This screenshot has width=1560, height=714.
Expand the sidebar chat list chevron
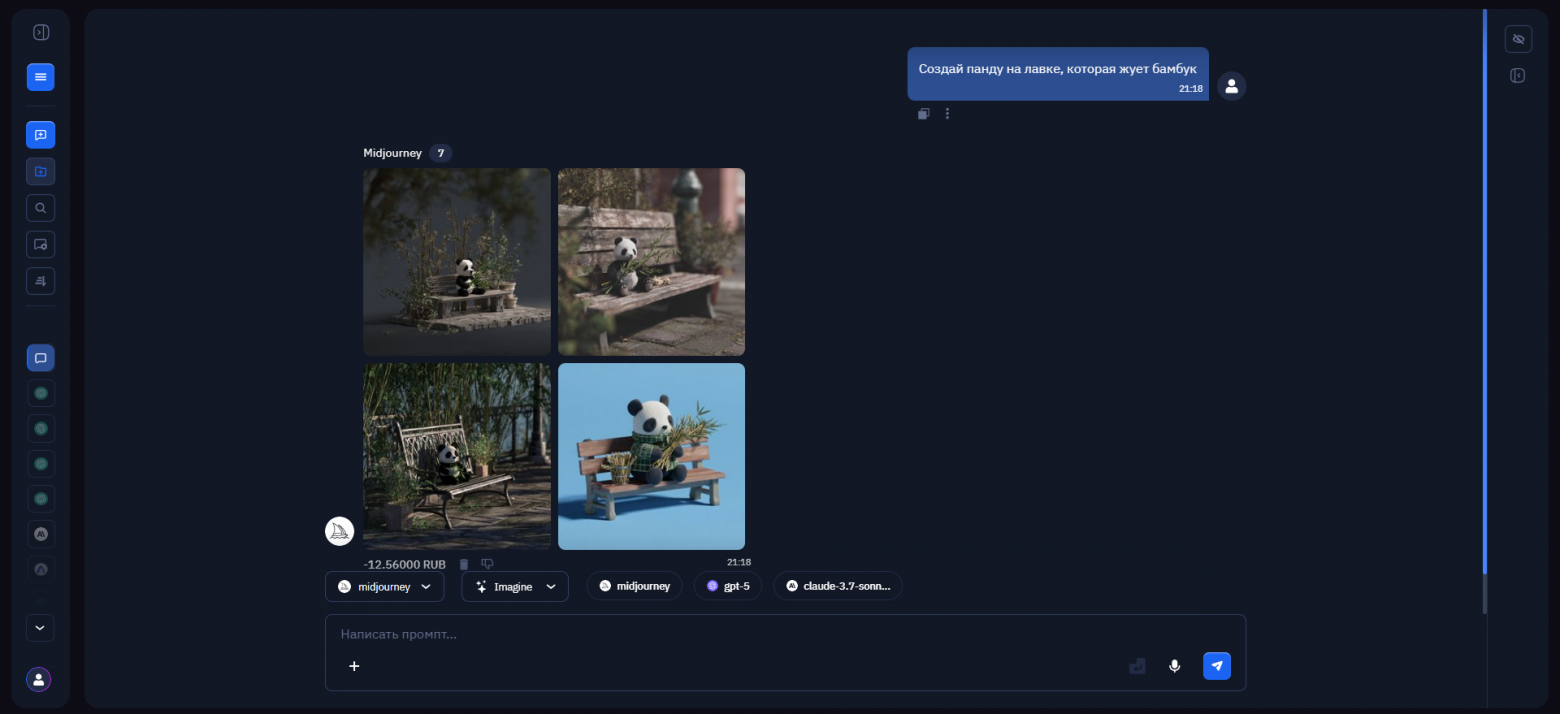coord(40,628)
